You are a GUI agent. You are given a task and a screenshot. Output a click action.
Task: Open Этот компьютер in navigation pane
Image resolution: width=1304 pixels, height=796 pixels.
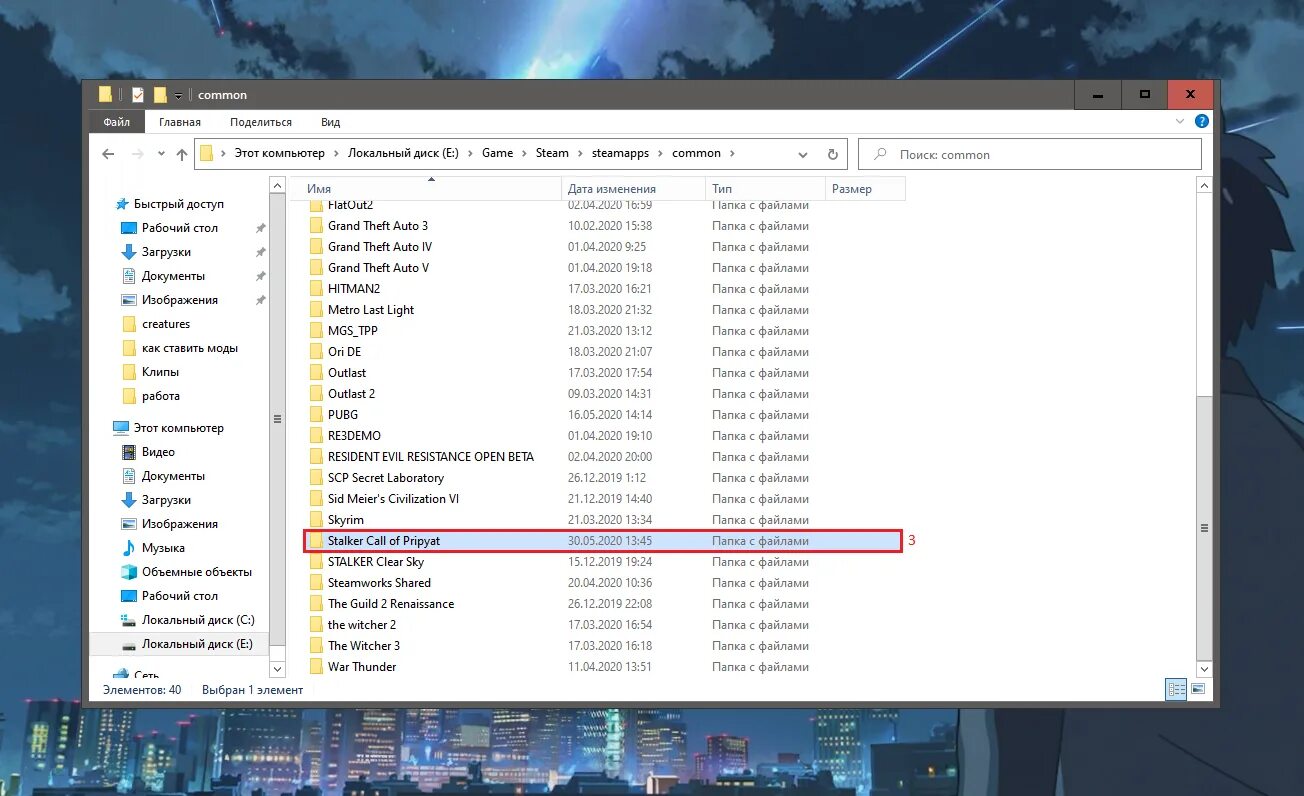click(179, 428)
